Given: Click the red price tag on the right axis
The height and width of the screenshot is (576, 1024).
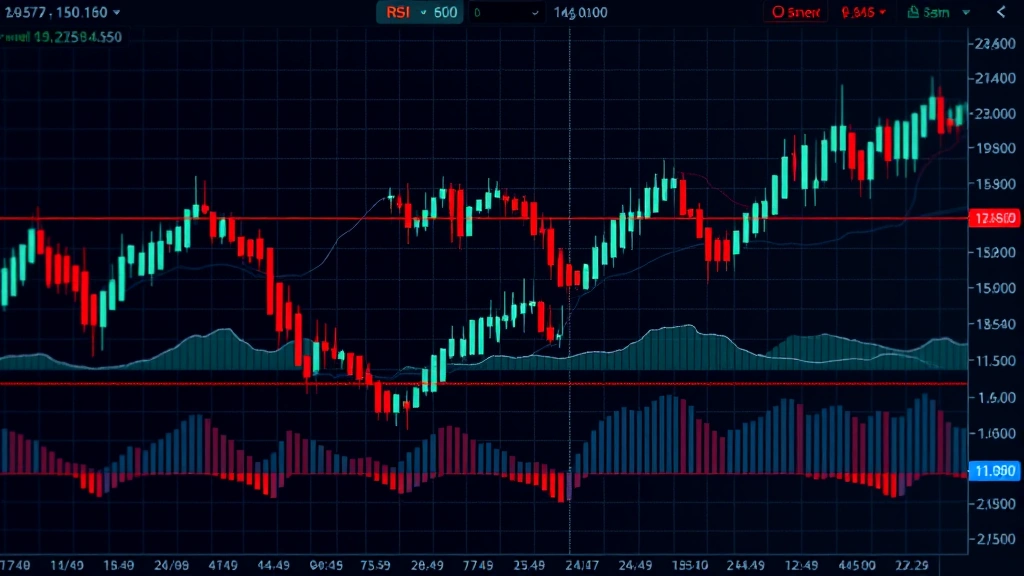Looking at the screenshot, I should 993,218.
